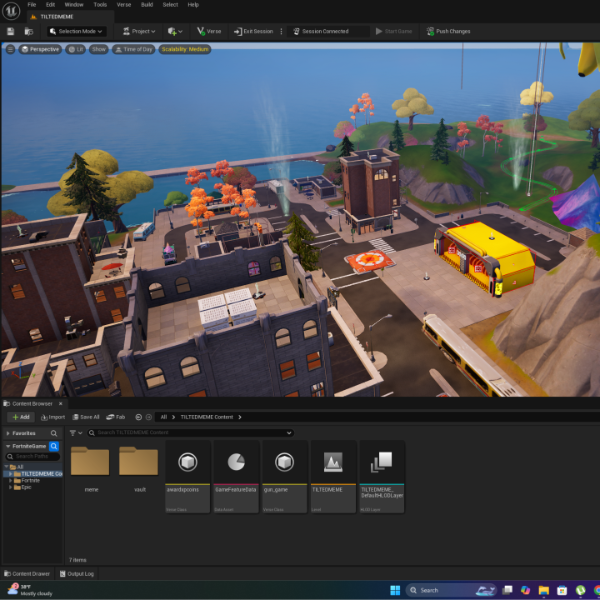Click Save All in Content Browser

coord(86,417)
